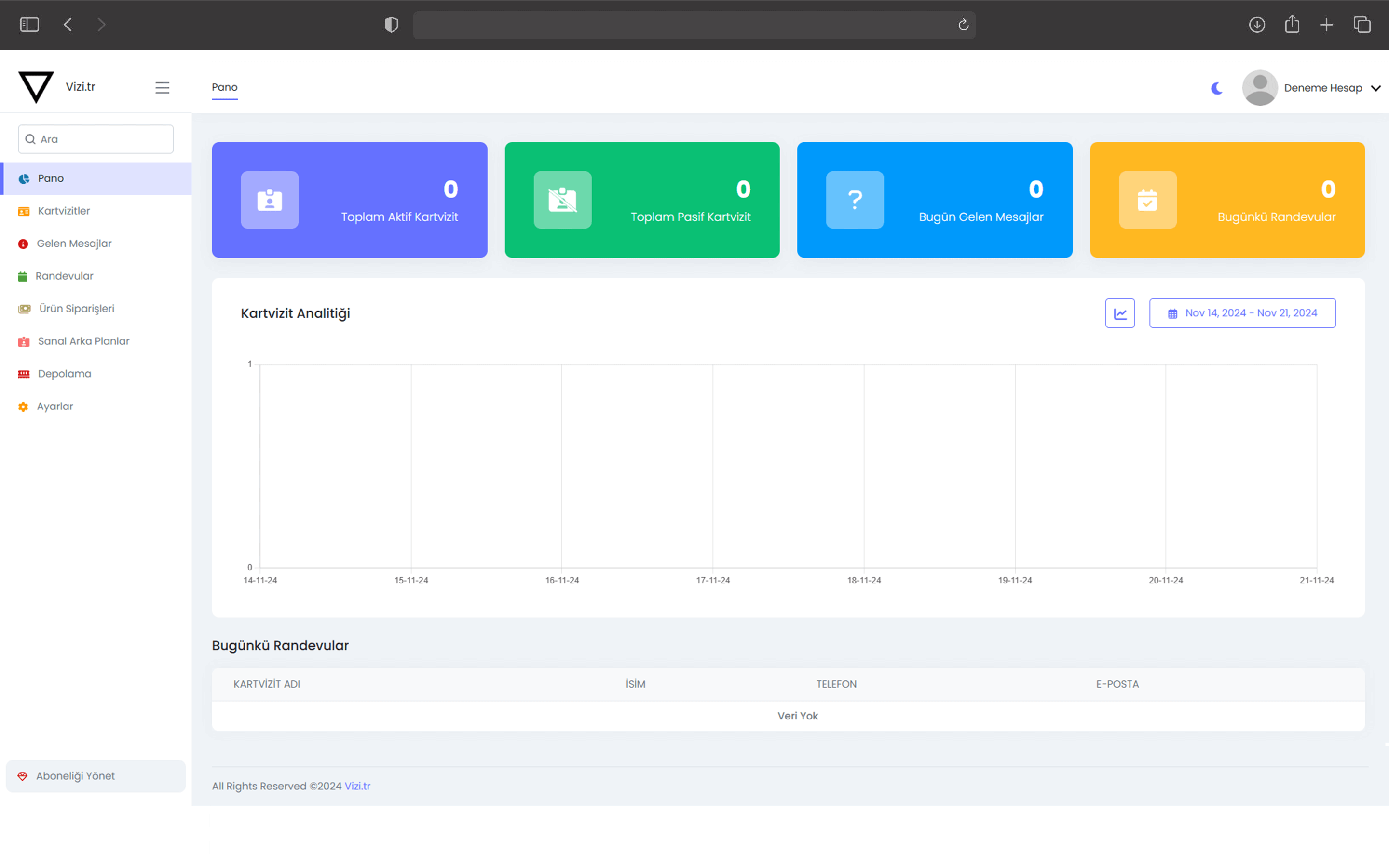Image resolution: width=1389 pixels, height=868 pixels.
Task: Reload the page with refresh icon
Action: point(963,25)
